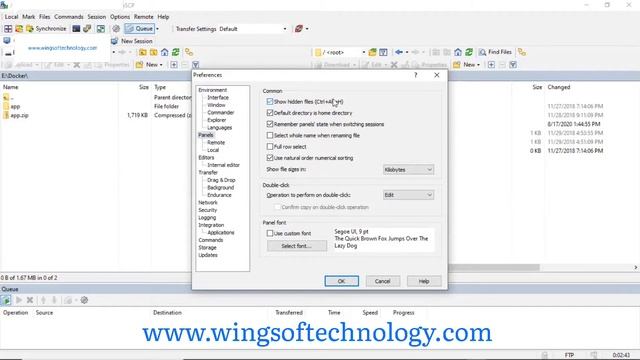Click Help button in Preferences dialog
Image resolution: width=640 pixels, height=360 pixels.
click(424, 281)
